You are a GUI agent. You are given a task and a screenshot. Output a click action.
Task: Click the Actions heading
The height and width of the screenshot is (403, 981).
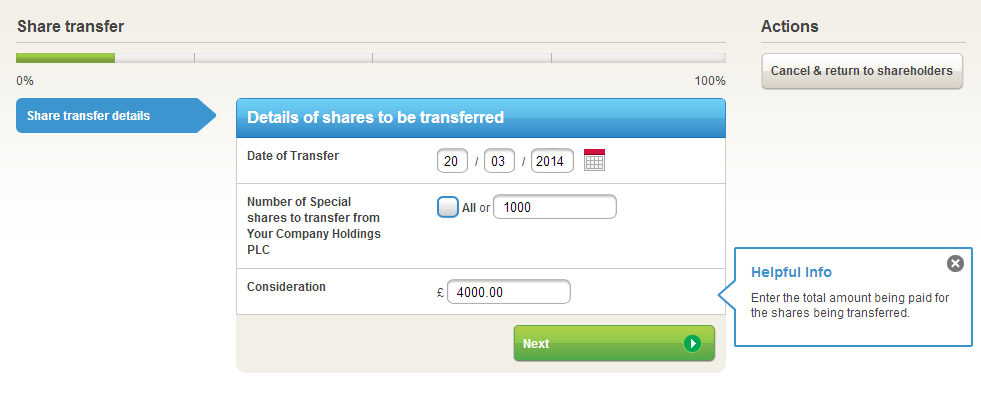click(x=789, y=27)
